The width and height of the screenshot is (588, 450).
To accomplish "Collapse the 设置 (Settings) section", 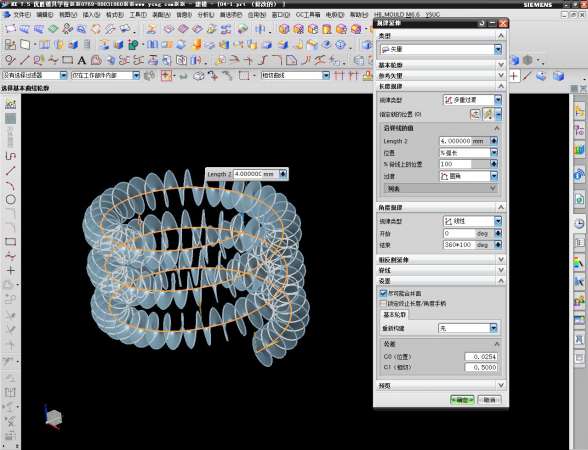I will pos(441,281).
